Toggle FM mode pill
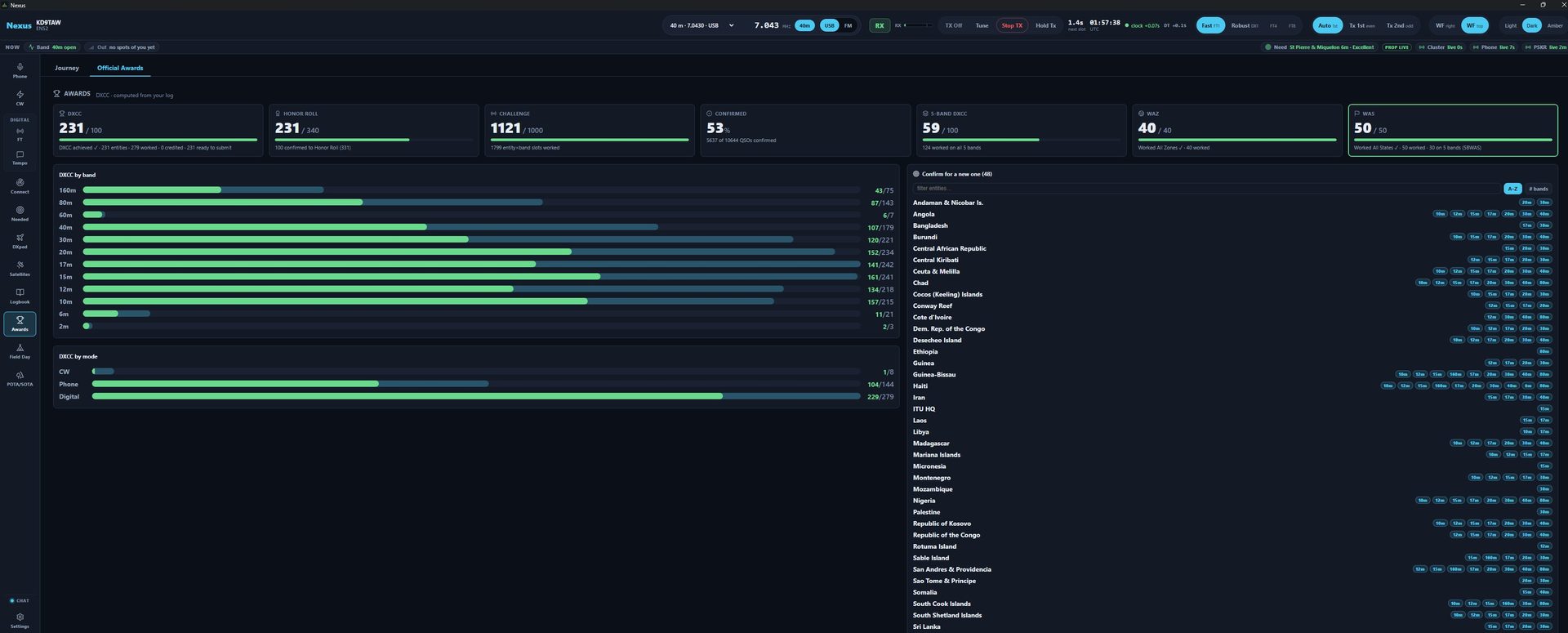This screenshot has width=1568, height=633. point(848,25)
